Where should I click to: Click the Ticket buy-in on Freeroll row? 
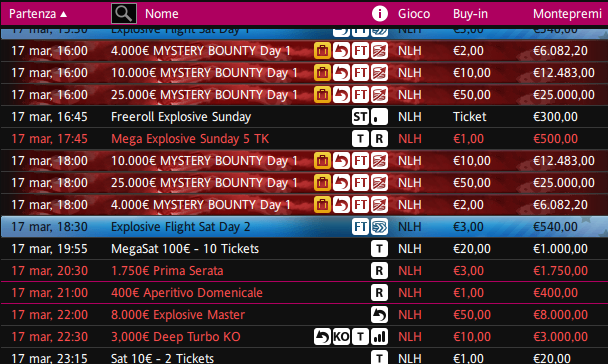point(470,117)
